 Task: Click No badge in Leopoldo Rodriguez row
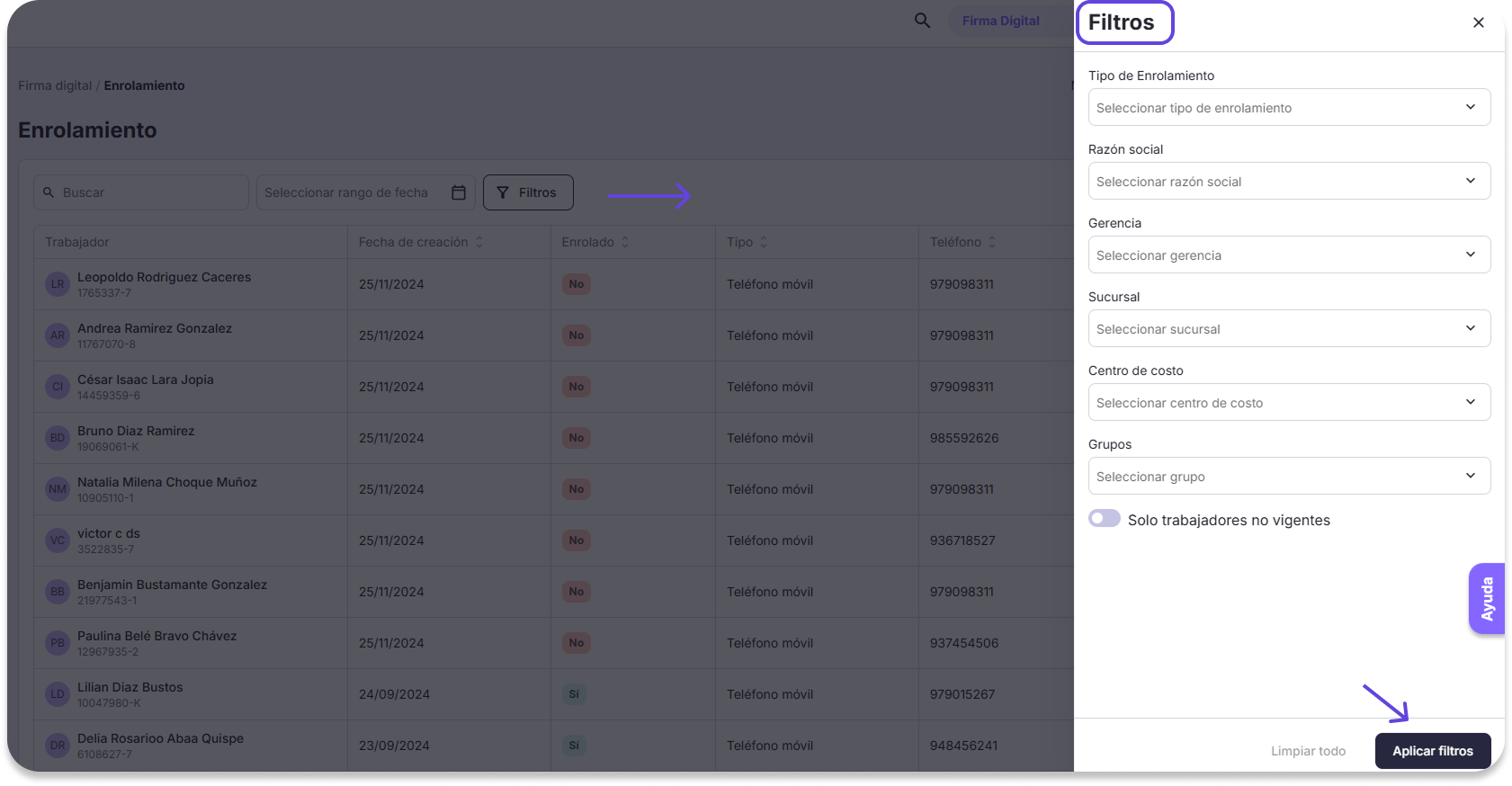[x=577, y=284]
